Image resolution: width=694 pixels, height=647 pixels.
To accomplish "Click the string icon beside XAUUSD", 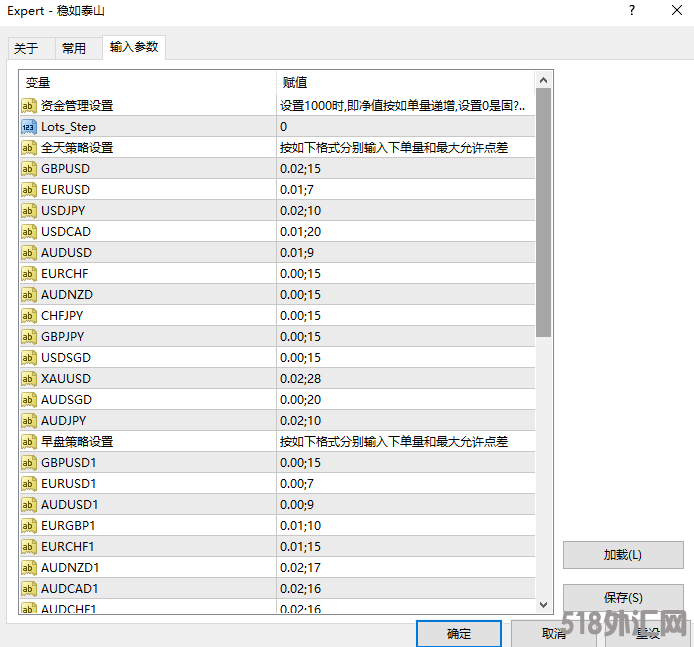I will pos(29,378).
